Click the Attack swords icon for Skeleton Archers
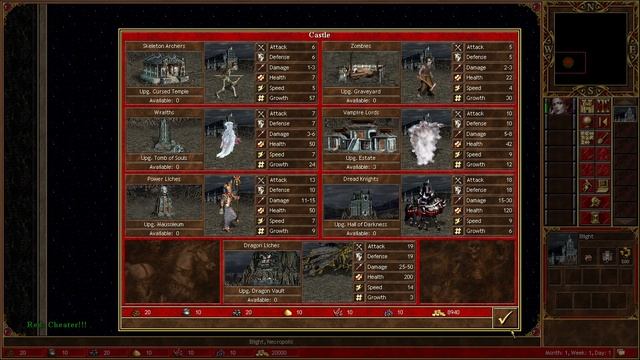Viewport: 640px width, 360px height. (x=261, y=47)
